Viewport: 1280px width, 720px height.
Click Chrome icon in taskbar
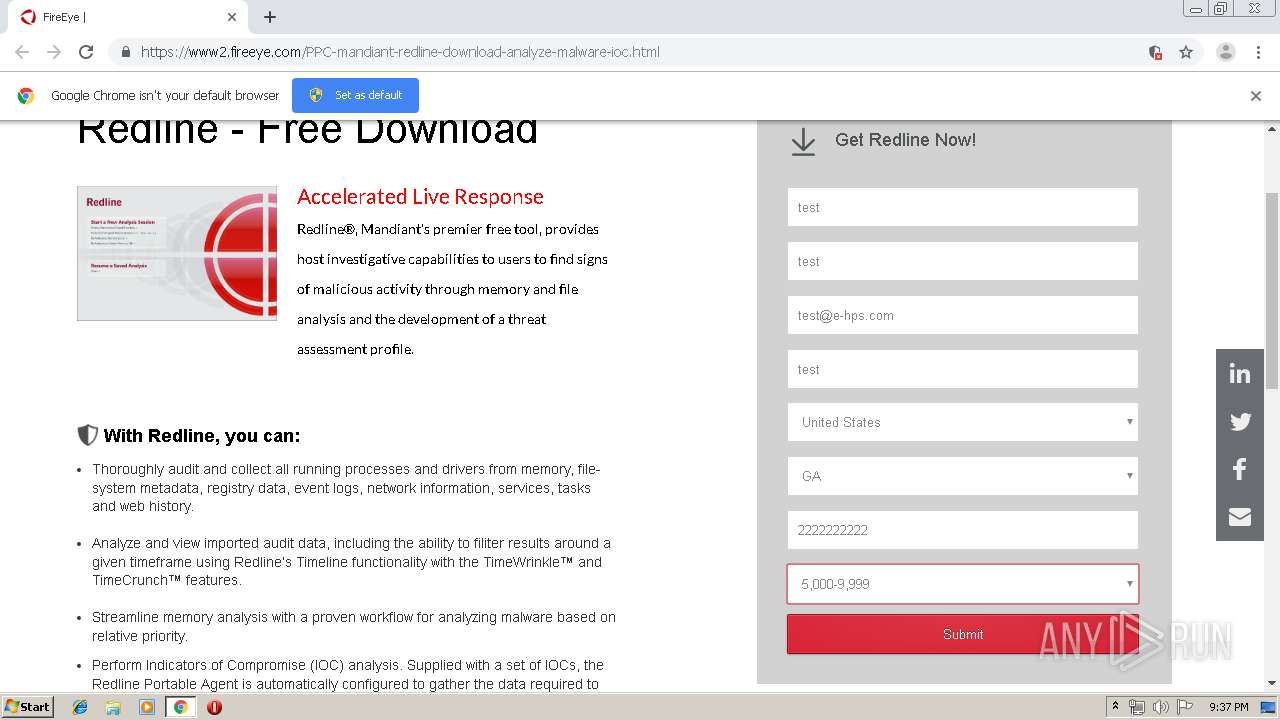tap(181, 707)
